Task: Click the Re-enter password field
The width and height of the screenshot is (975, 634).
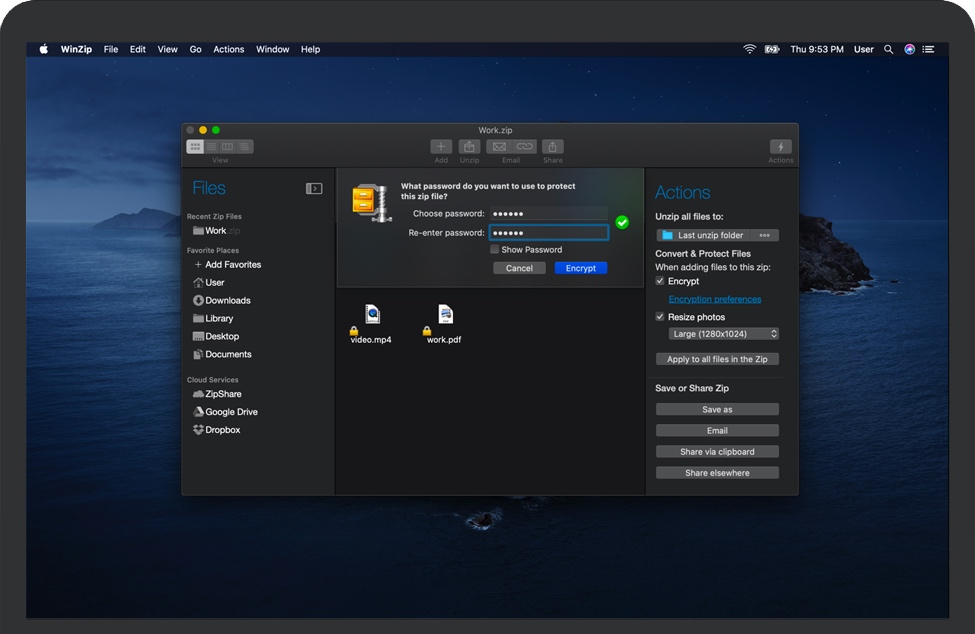Action: tap(548, 232)
